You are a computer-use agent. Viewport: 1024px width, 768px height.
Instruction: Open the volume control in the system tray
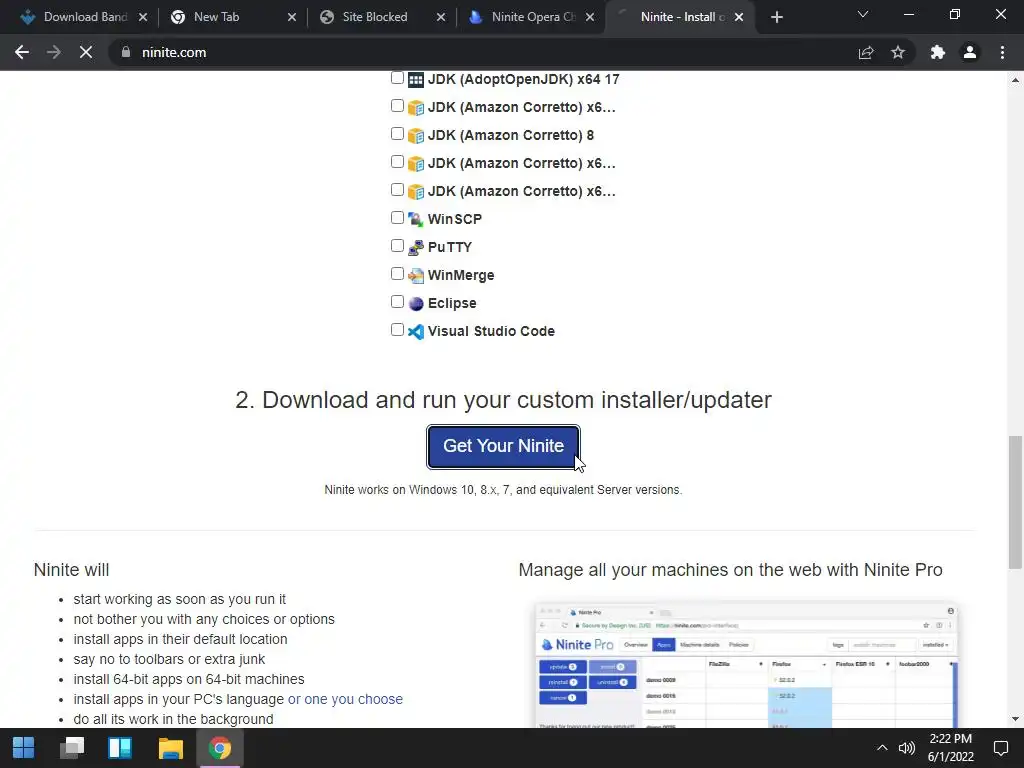click(906, 748)
